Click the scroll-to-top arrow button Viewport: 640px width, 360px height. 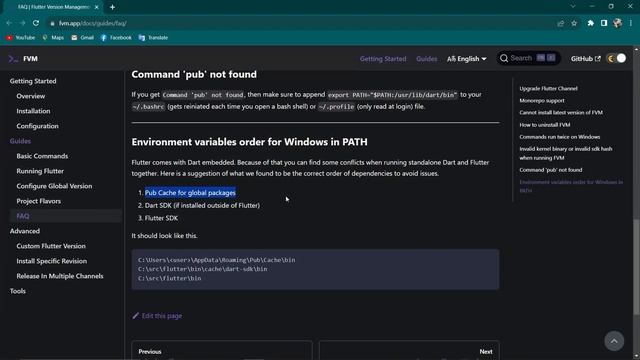[614, 341]
